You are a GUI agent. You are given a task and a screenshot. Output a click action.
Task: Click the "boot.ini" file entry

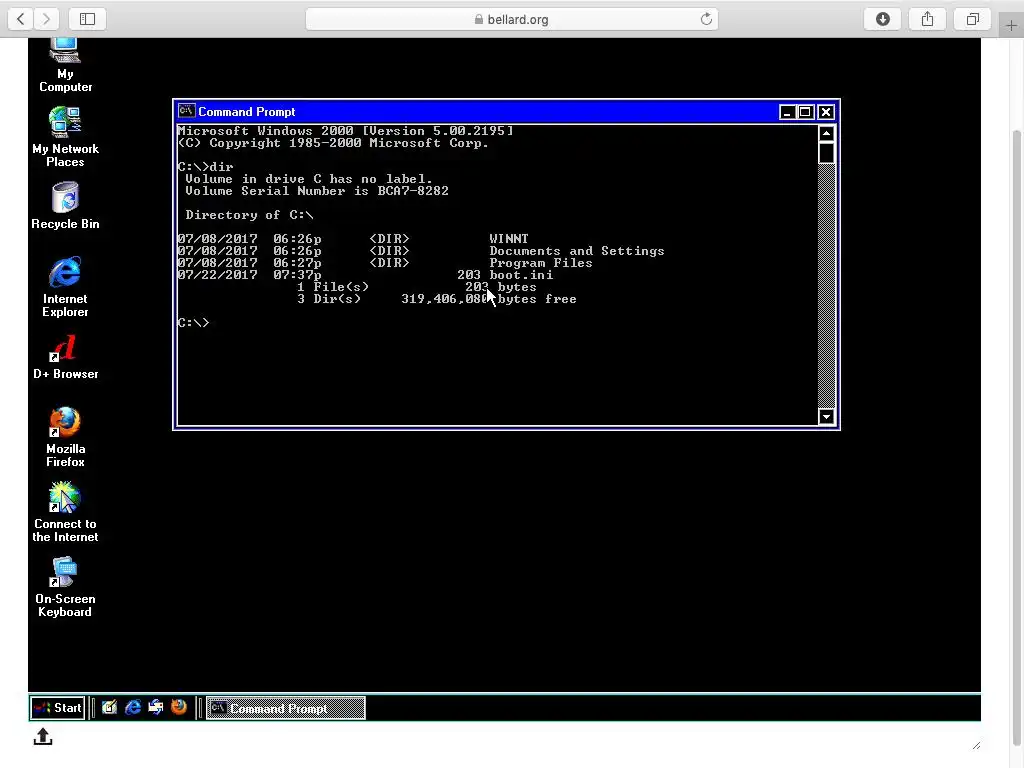[x=521, y=275]
